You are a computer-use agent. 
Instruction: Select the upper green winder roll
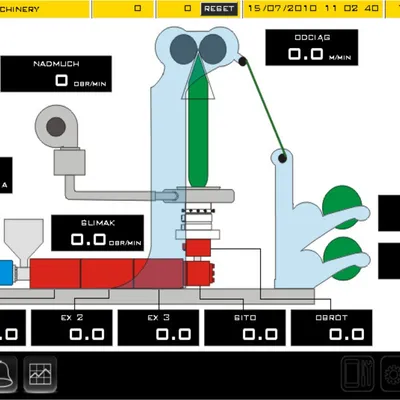click(342, 207)
